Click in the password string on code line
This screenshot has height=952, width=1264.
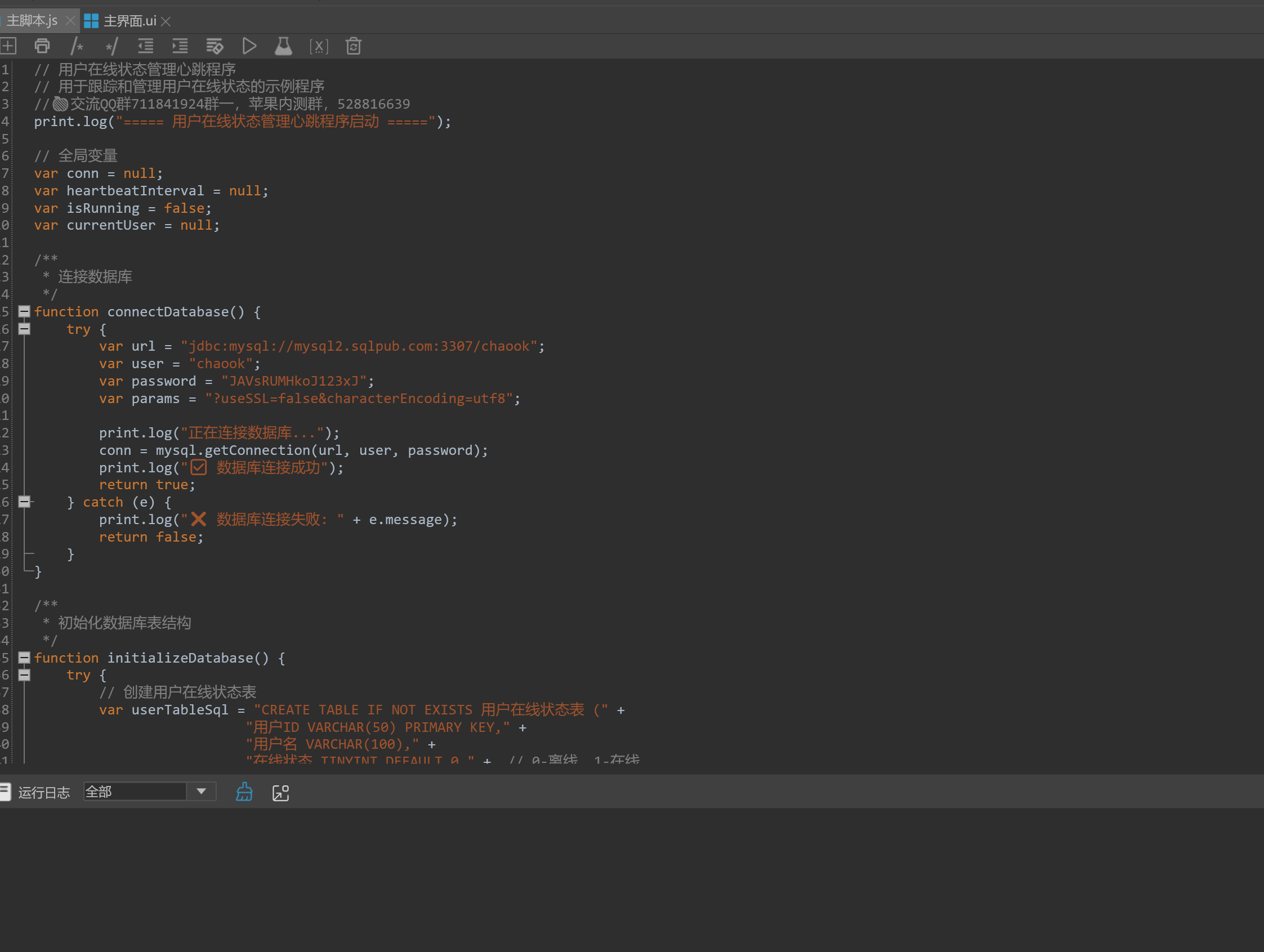pos(294,381)
